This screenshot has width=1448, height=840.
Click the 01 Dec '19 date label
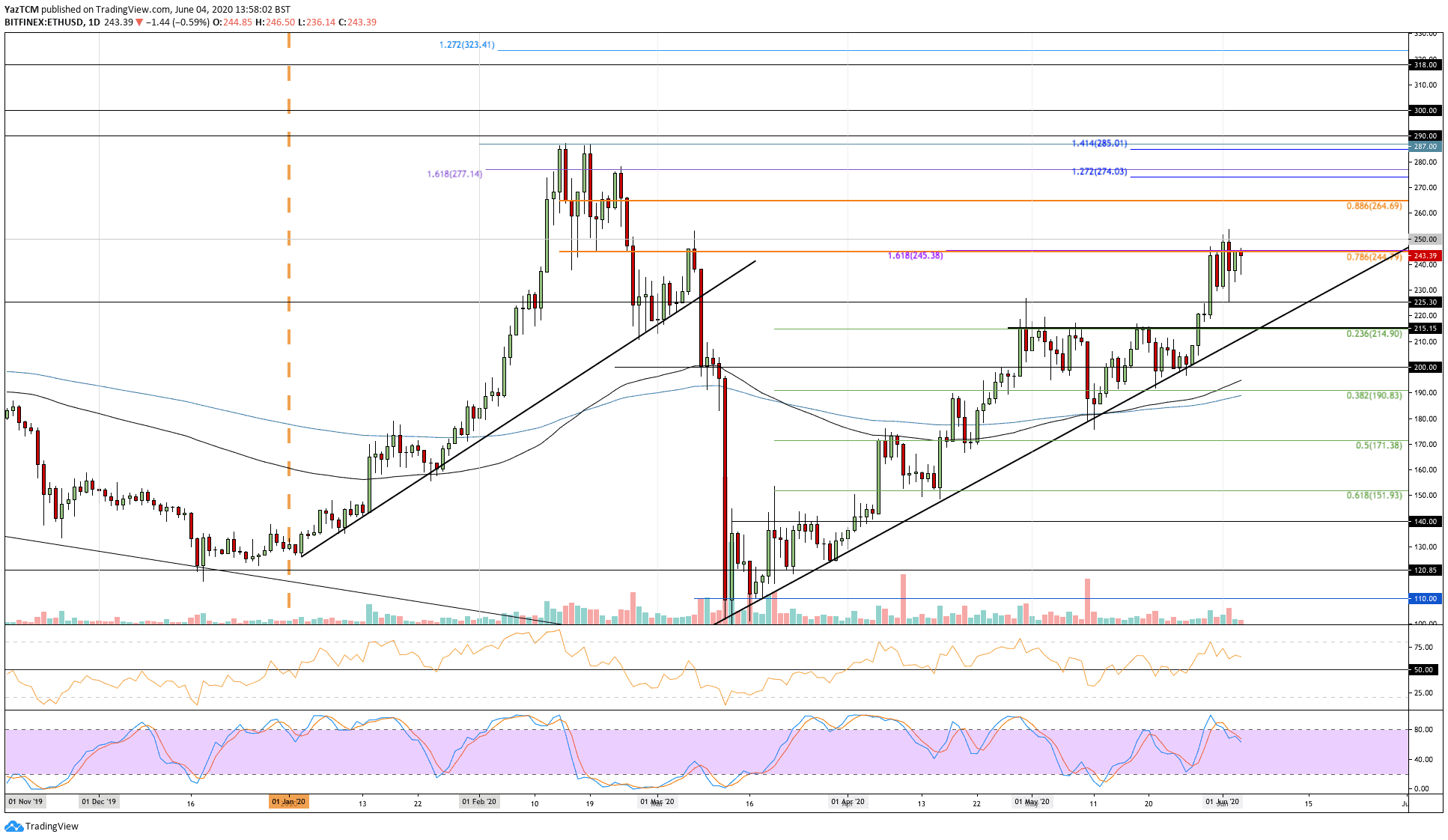pos(99,801)
